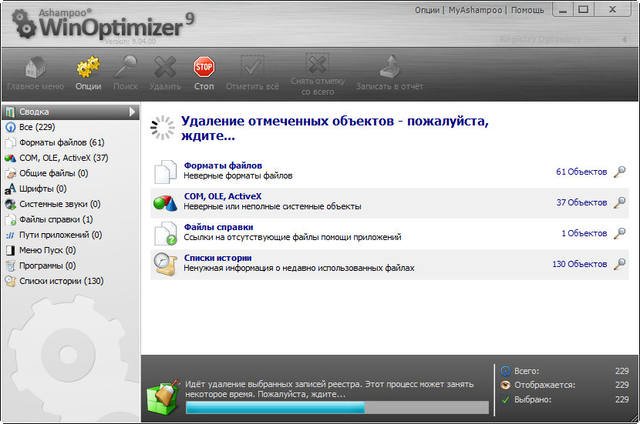Select Меню Пуск (0) in sidebar
Screen dimensions: 640x424
(x=71, y=250)
